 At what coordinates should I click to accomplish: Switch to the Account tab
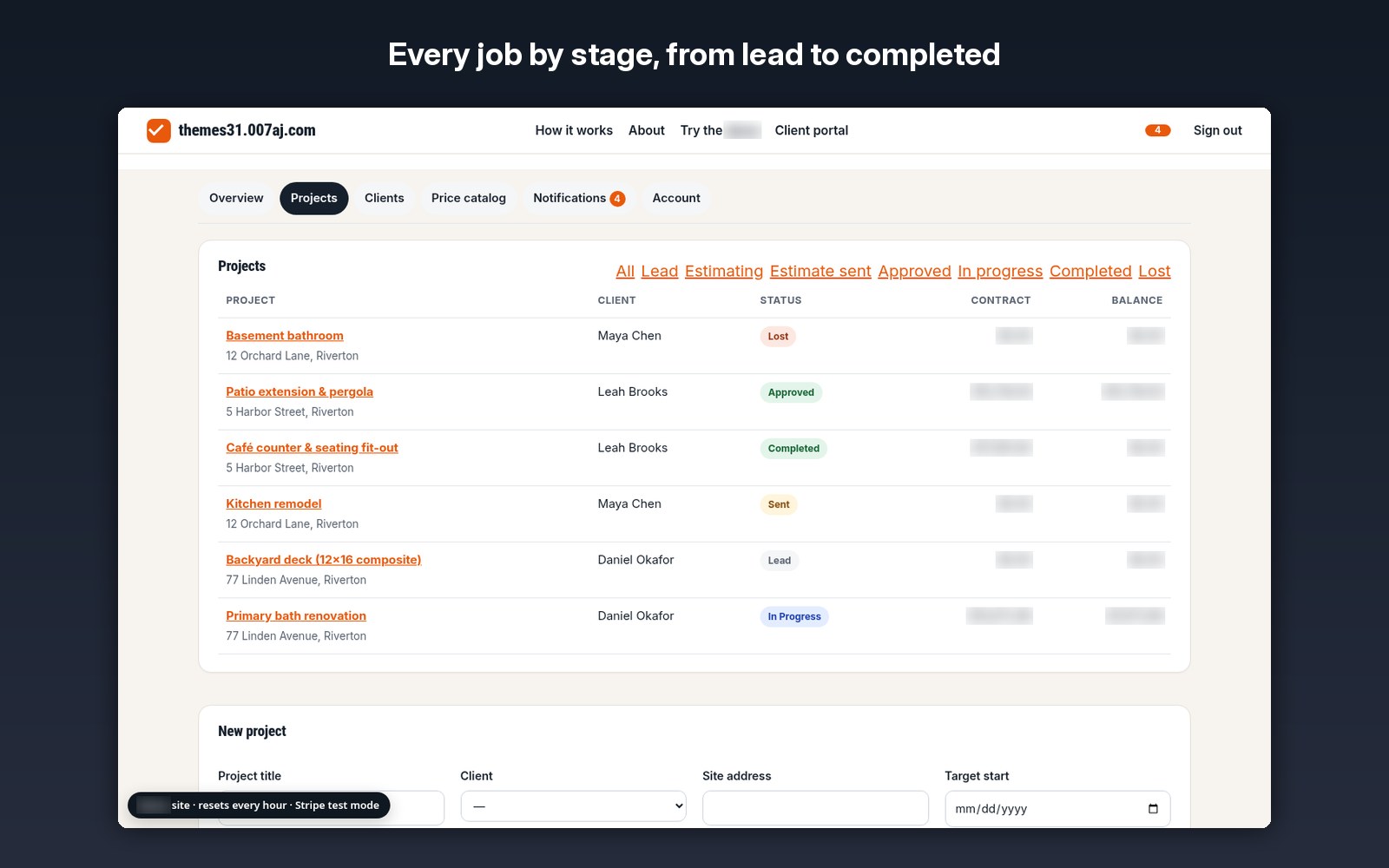tap(676, 198)
